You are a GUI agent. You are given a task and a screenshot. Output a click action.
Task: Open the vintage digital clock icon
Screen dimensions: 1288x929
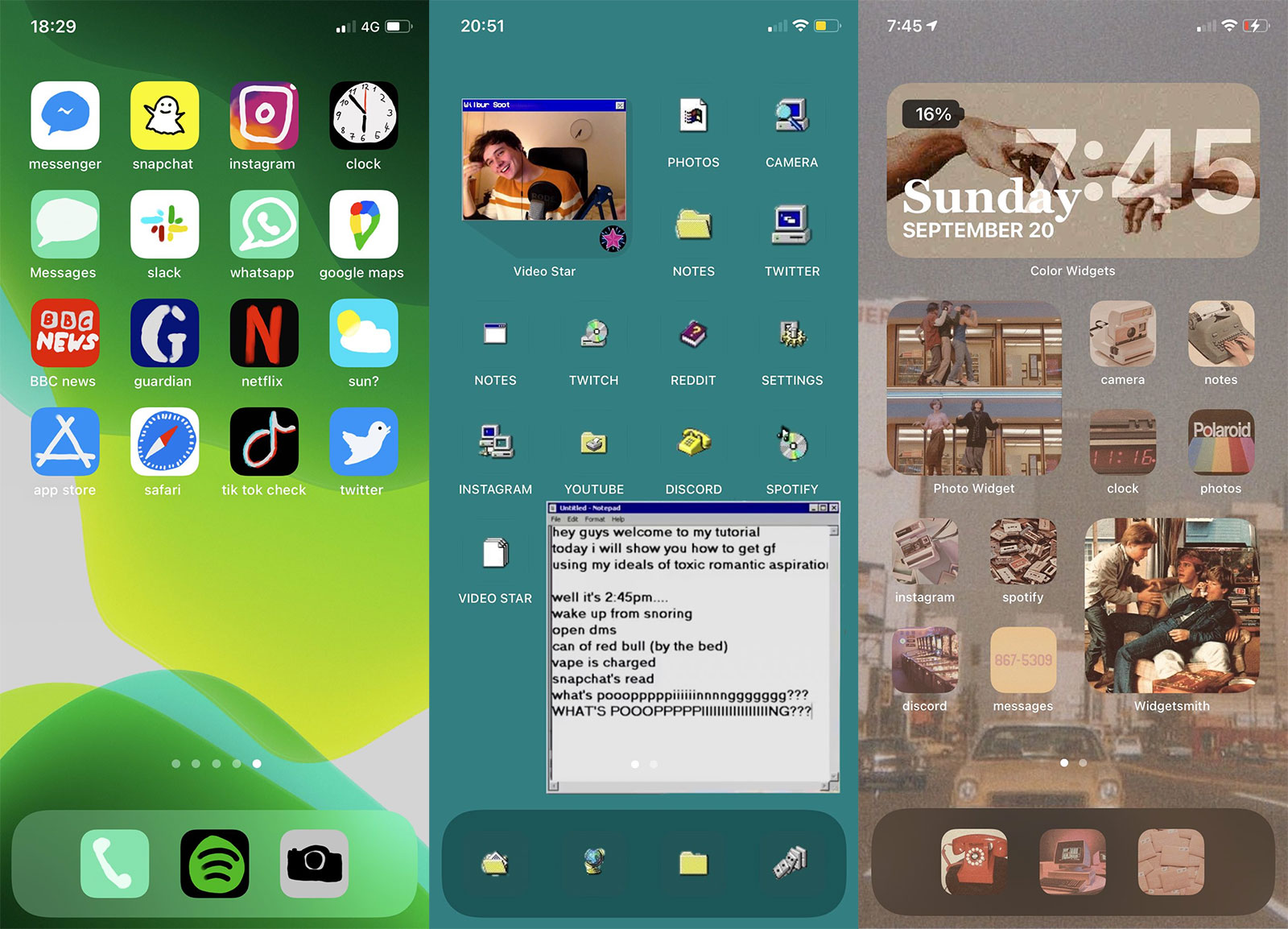click(1123, 443)
